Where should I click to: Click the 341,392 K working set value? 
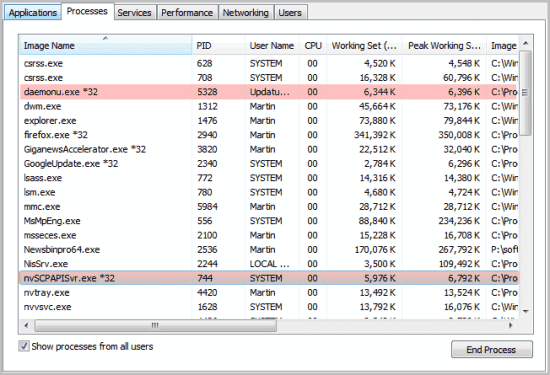coord(375,135)
